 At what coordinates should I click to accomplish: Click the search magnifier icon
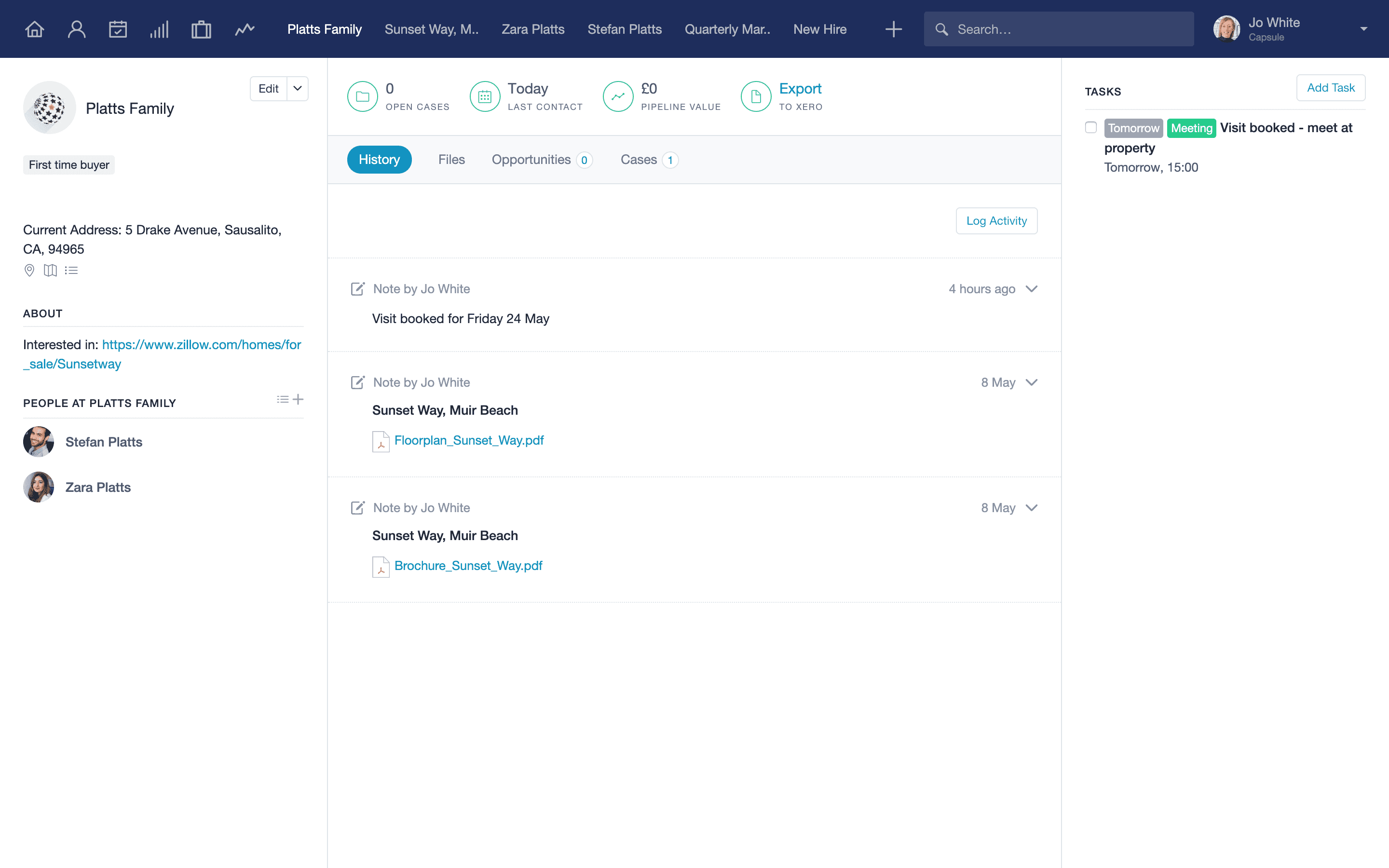click(941, 29)
